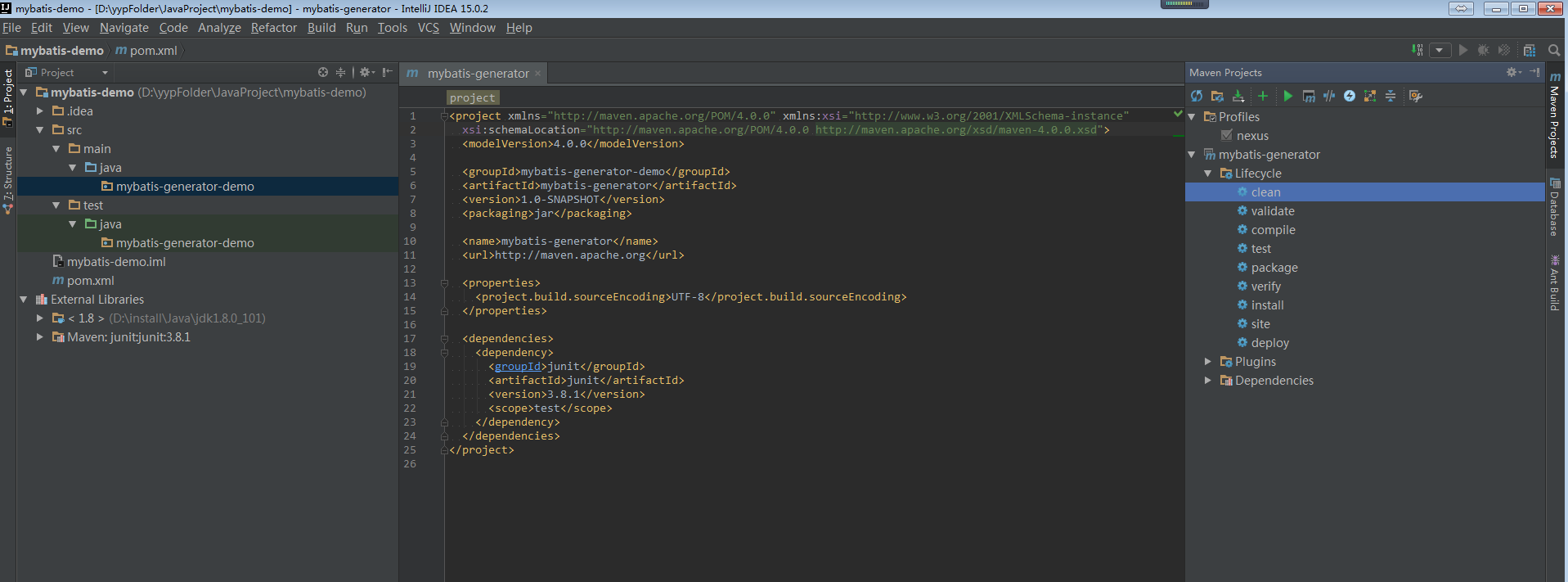This screenshot has width=1568, height=582.
Task: Select the install lifecycle phase
Action: (1267, 305)
